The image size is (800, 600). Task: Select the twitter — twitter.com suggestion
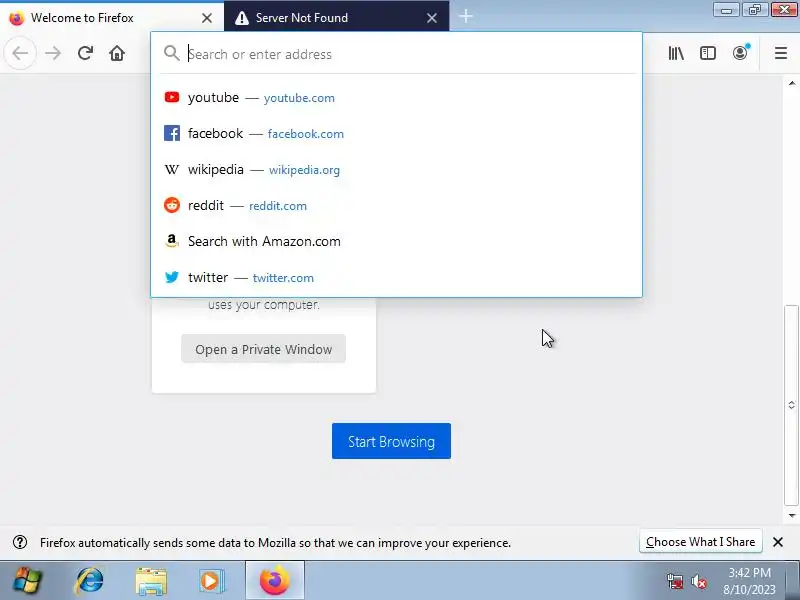(396, 278)
